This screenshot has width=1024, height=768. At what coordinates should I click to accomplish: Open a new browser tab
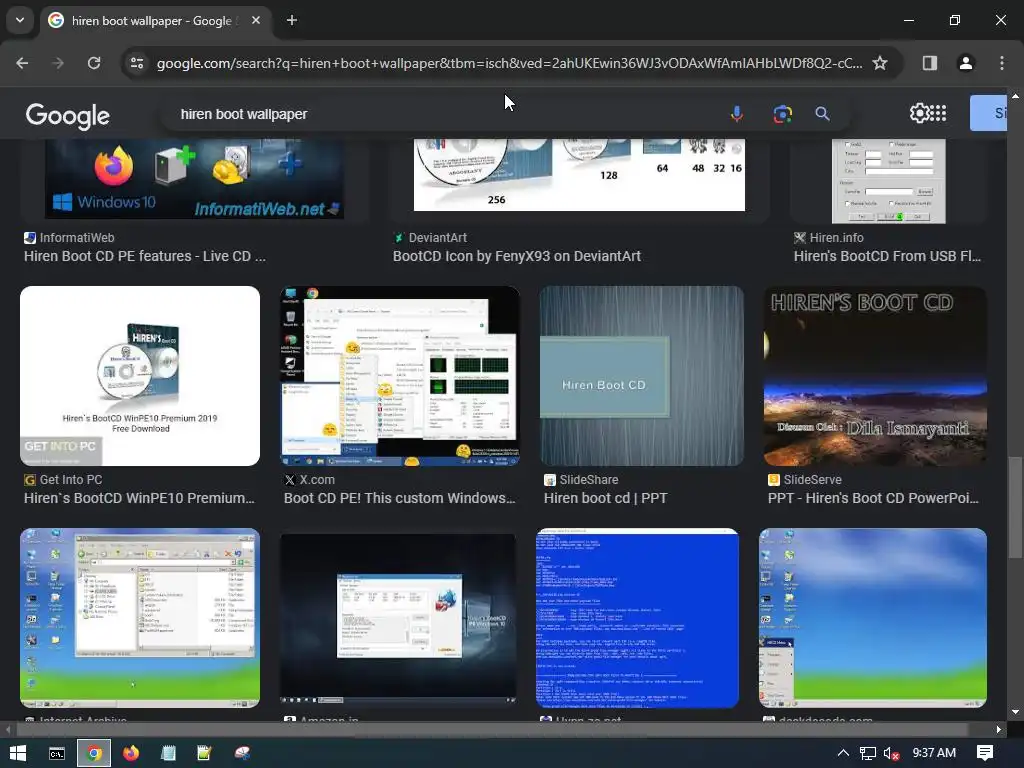(292, 20)
